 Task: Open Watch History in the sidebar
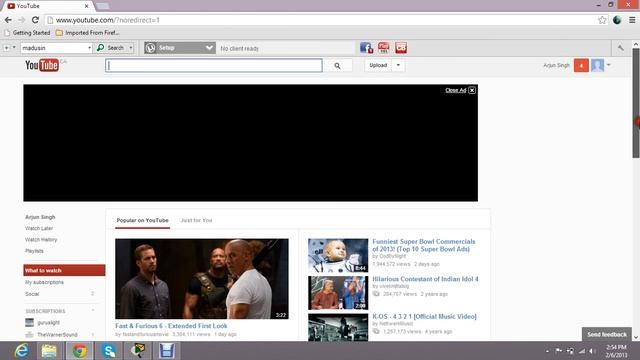click(41, 240)
